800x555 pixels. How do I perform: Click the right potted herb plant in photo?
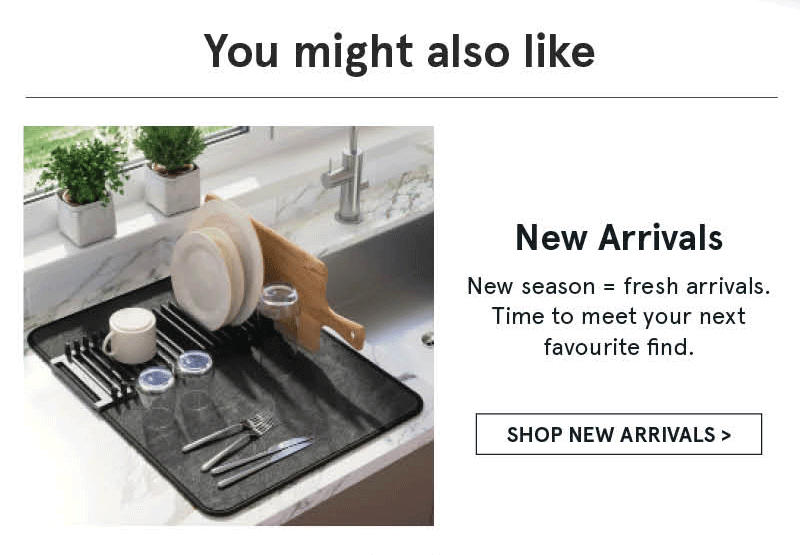click(172, 168)
